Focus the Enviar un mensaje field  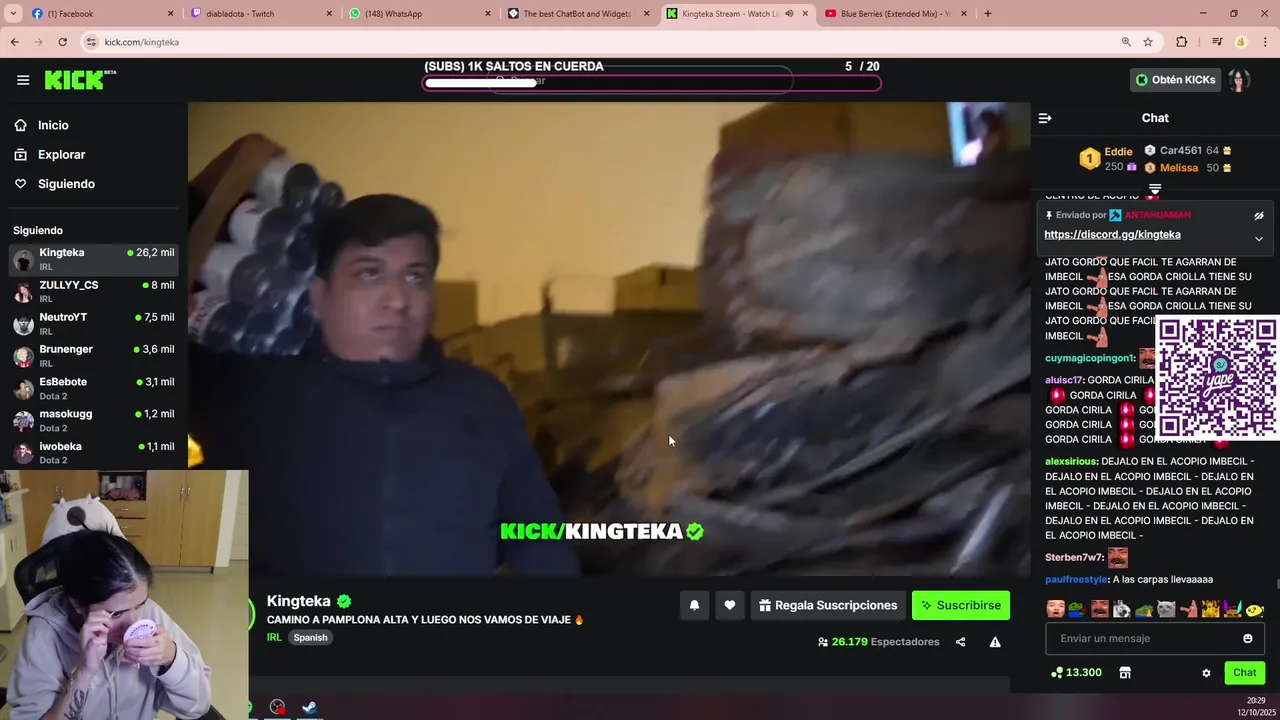(x=1145, y=639)
